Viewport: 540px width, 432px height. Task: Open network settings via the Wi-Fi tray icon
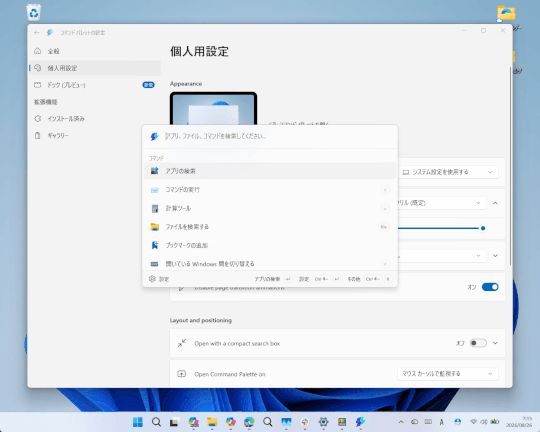[474, 422]
